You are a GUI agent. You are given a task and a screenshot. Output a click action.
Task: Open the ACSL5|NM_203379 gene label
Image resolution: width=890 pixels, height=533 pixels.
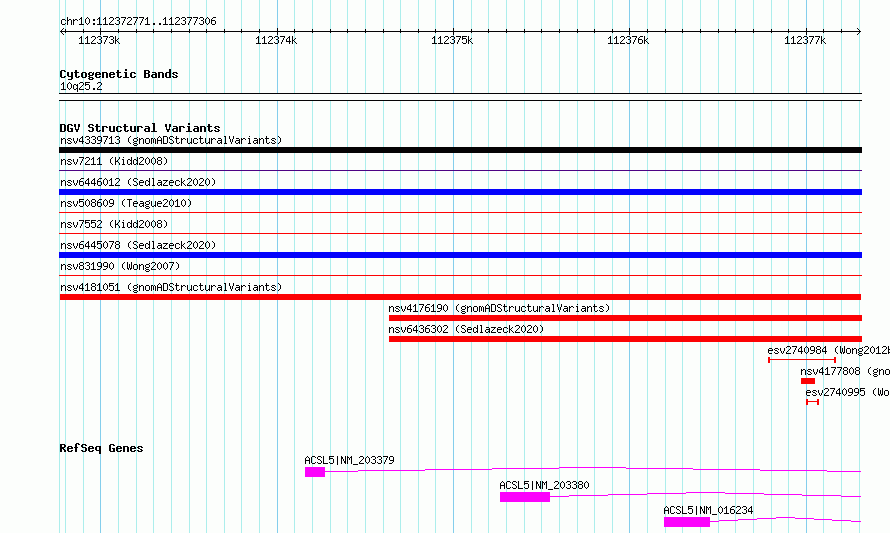[349, 460]
